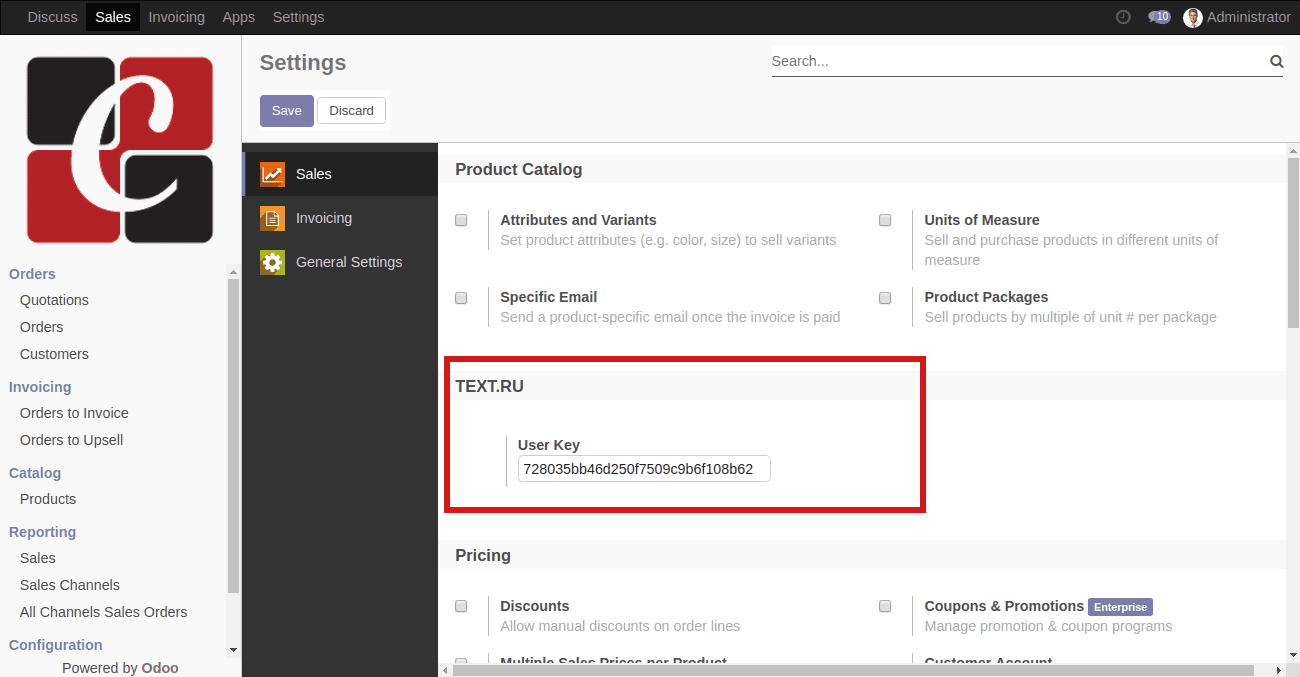Click the settings vertical scrollbar
Screen dimensions: 1300x677
(1293, 242)
